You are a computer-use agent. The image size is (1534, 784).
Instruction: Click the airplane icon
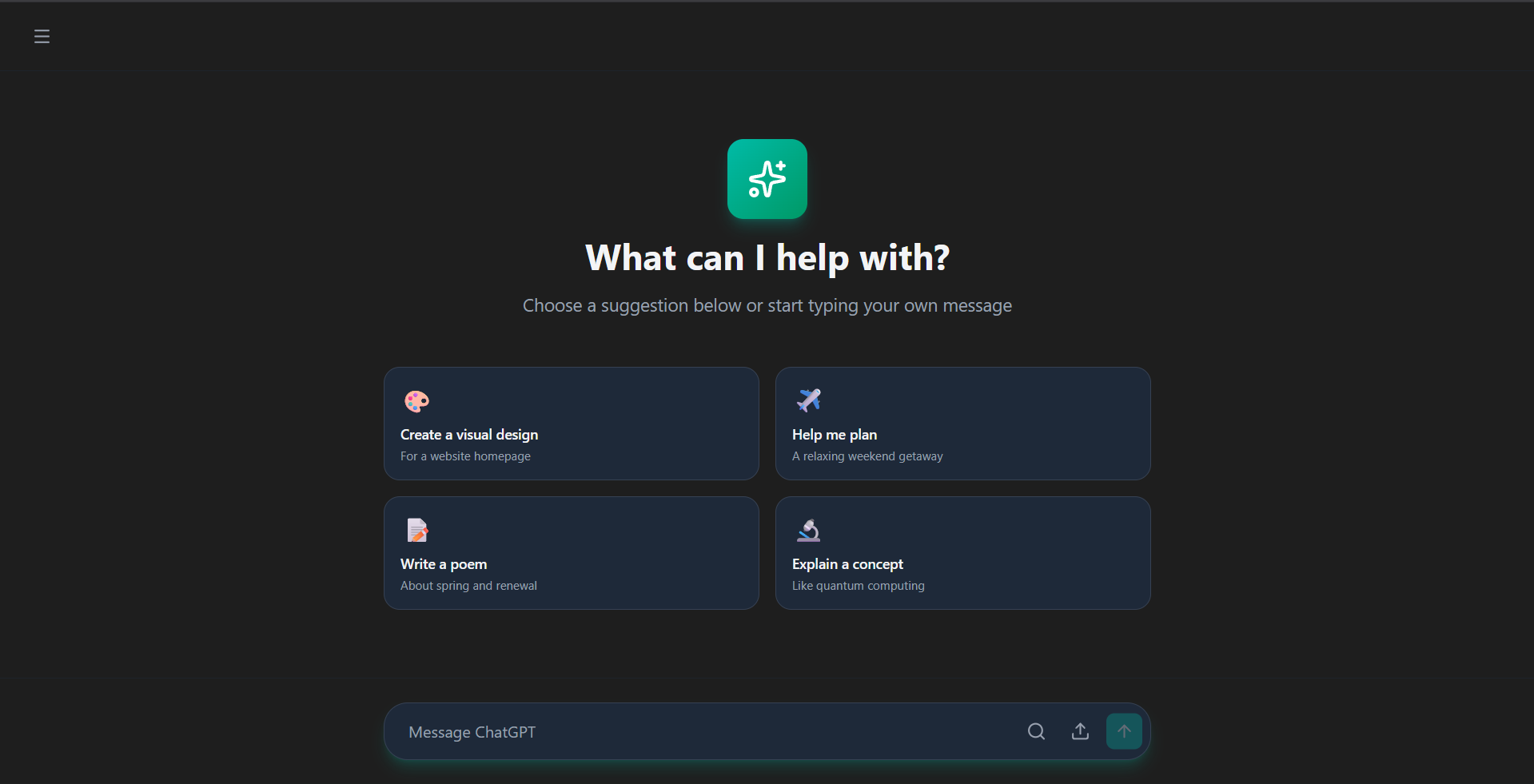click(x=808, y=400)
